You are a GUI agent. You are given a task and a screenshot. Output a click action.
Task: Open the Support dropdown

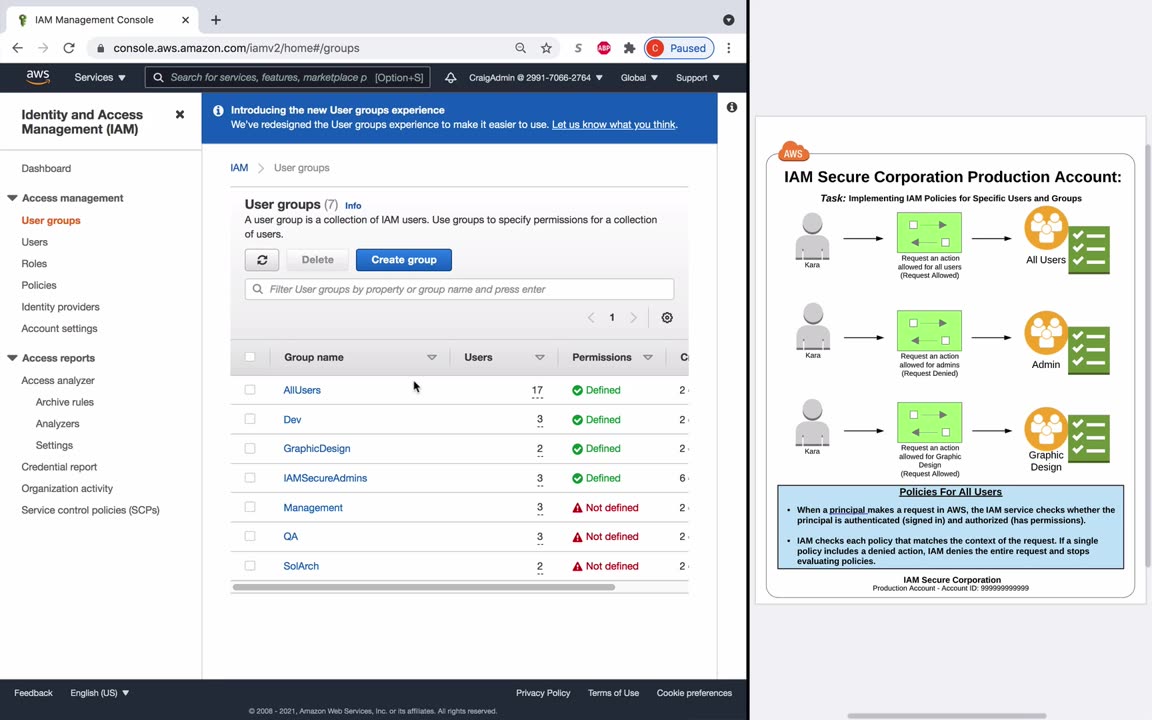point(697,77)
